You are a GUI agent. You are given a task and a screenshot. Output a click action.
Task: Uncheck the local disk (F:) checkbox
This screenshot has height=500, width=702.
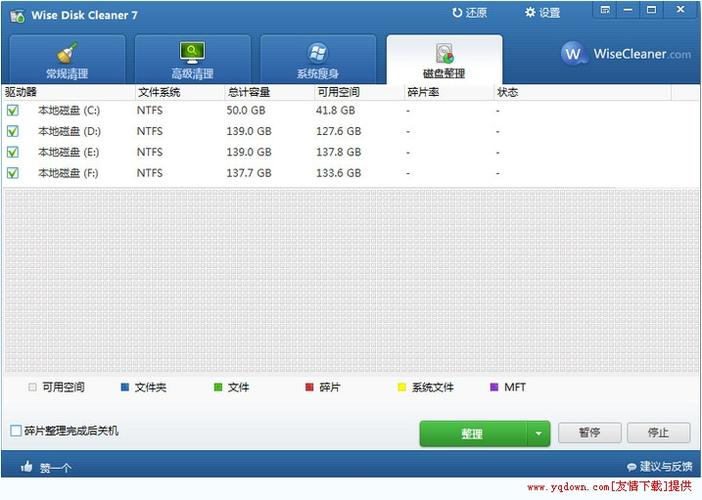(x=13, y=173)
